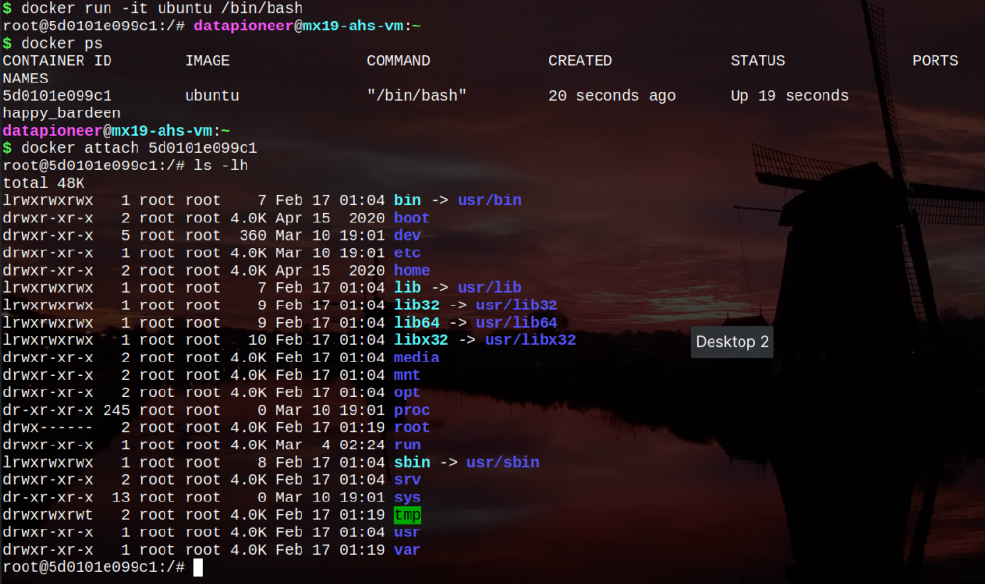Click the 'drwxrwxrwt' permissions of tmp row
The width and height of the screenshot is (985, 584).
(x=48, y=515)
